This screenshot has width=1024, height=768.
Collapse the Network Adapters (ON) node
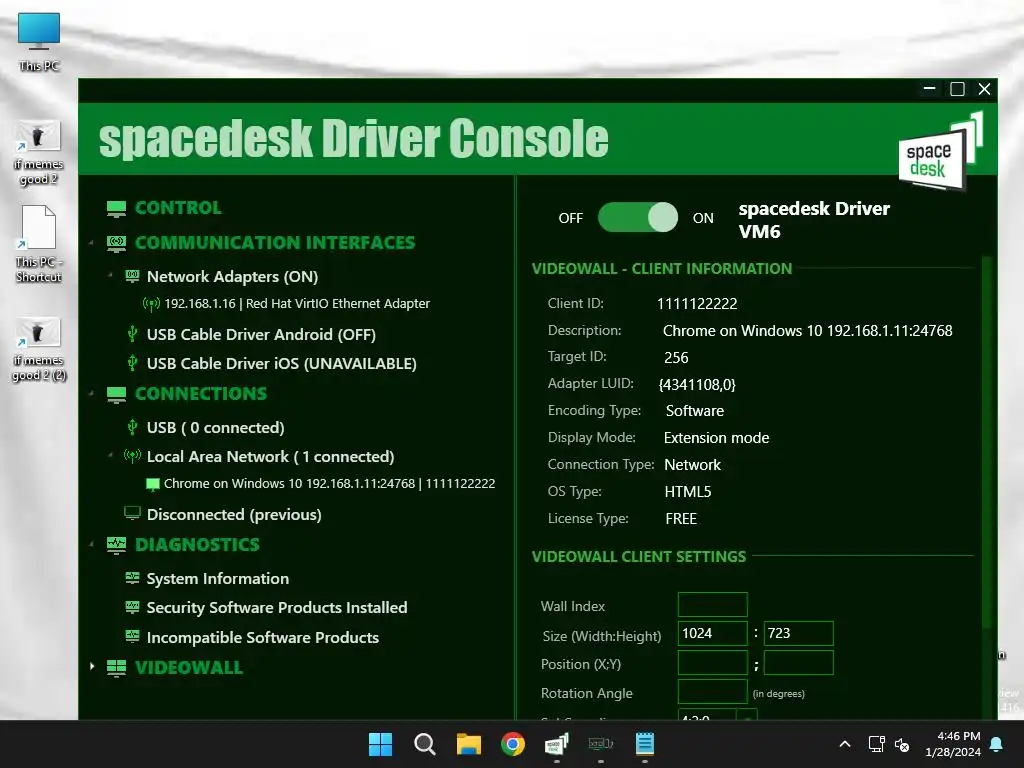(x=110, y=276)
